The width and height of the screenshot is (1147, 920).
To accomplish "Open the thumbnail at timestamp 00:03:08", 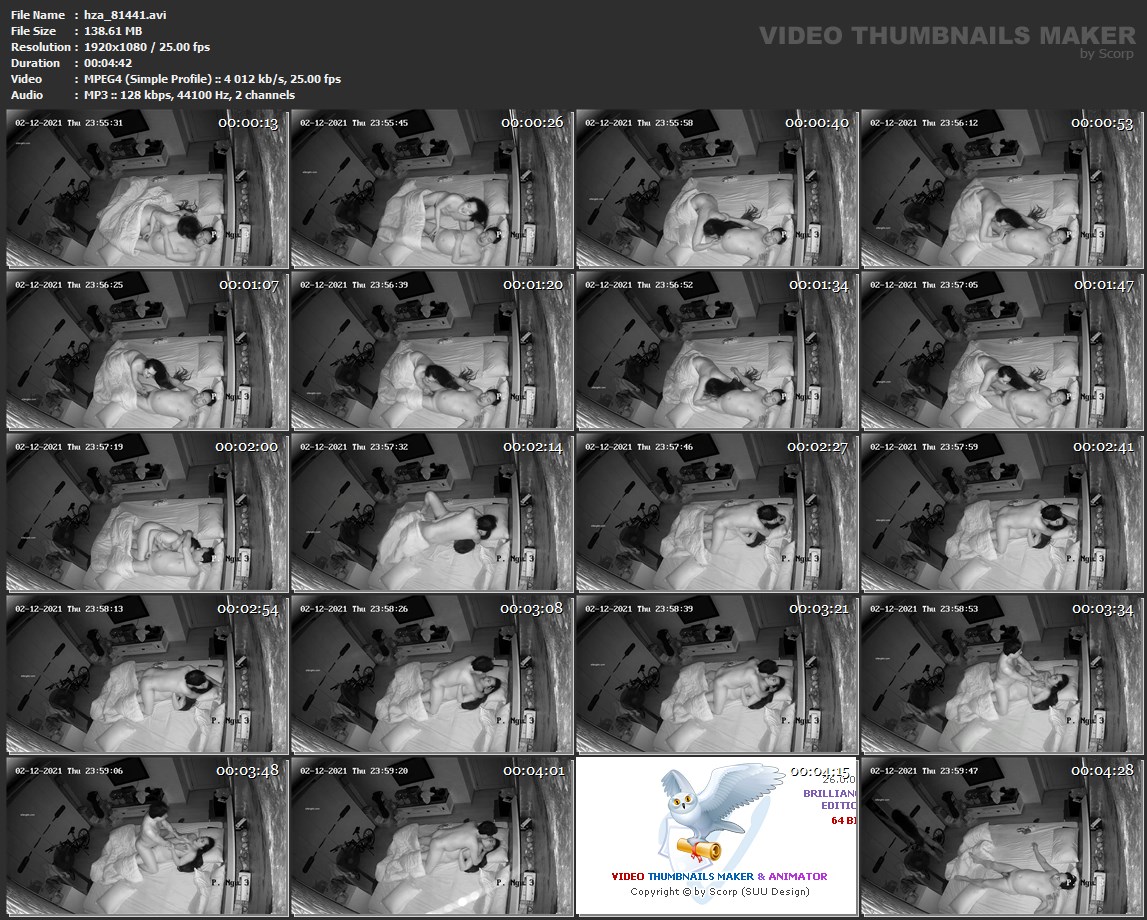I will click(x=432, y=675).
